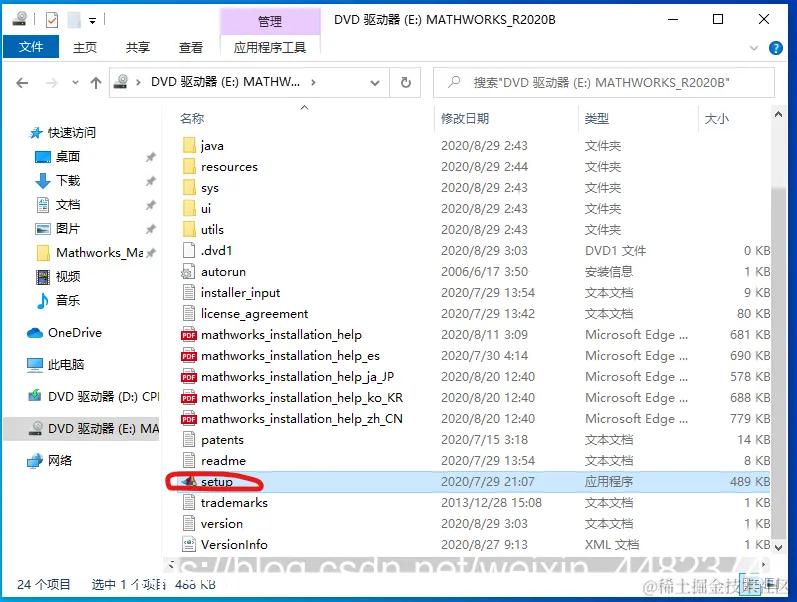797x602 pixels.
Task: Select the setup application MATLAB icon
Action: pyautogui.click(x=189, y=481)
